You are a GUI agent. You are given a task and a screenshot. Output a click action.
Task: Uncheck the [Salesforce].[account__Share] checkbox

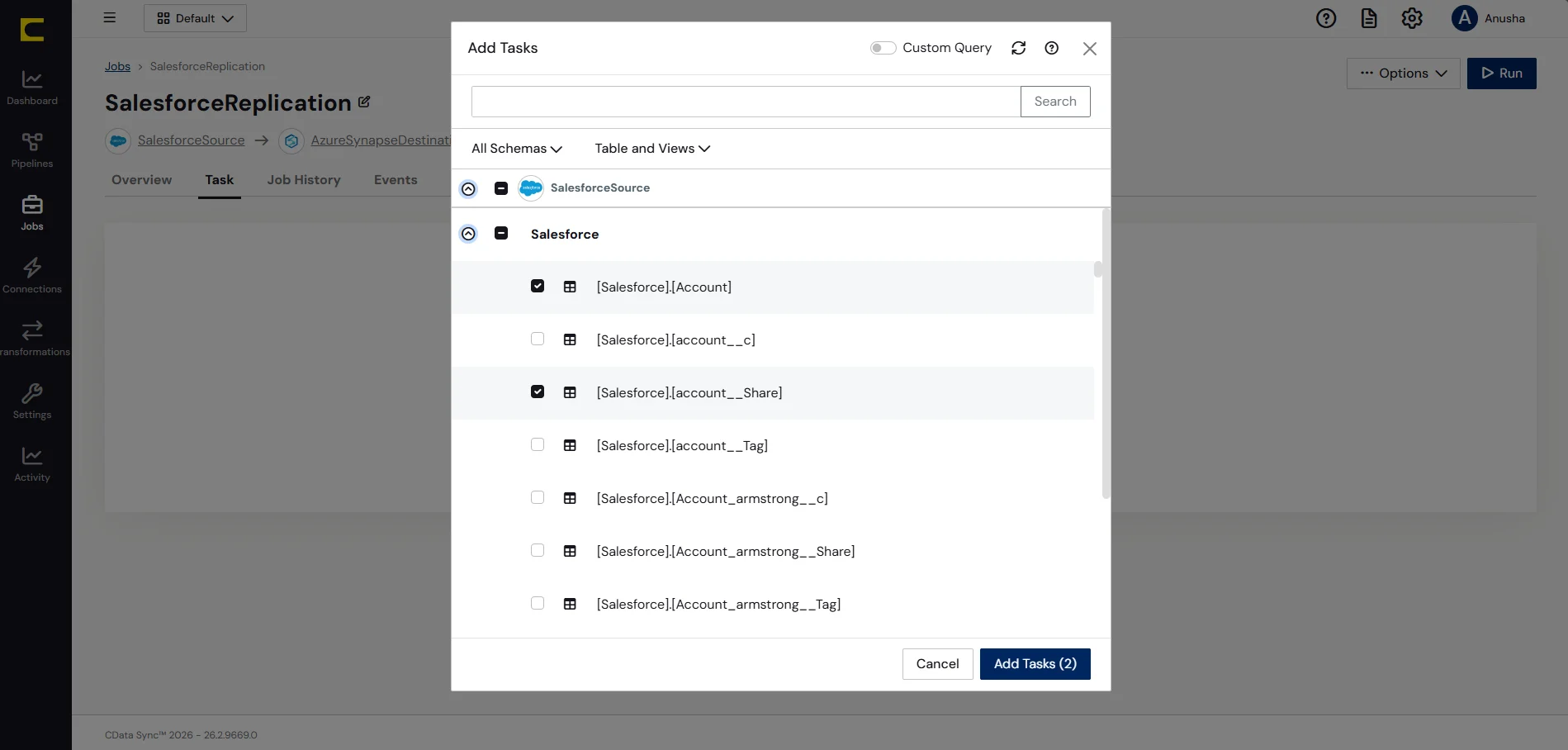(x=538, y=392)
